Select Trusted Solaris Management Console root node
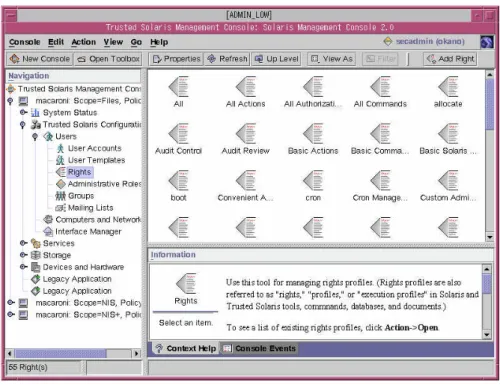Image resolution: width=500 pixels, height=385 pixels. pyautogui.click(x=79, y=89)
